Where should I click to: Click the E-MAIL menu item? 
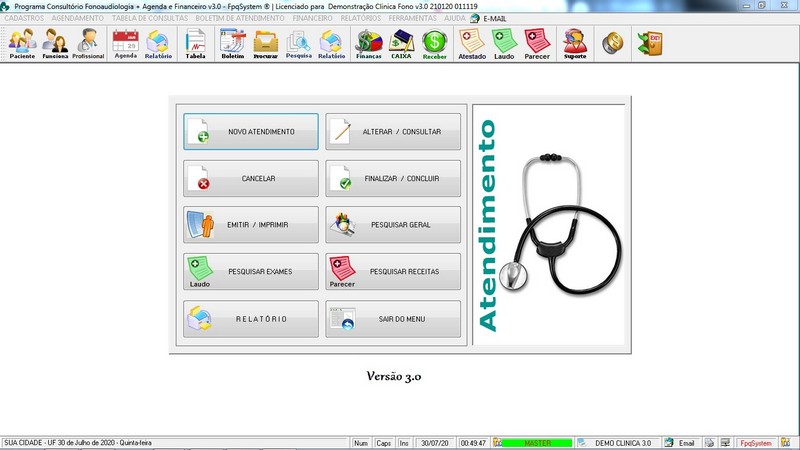pyautogui.click(x=489, y=18)
